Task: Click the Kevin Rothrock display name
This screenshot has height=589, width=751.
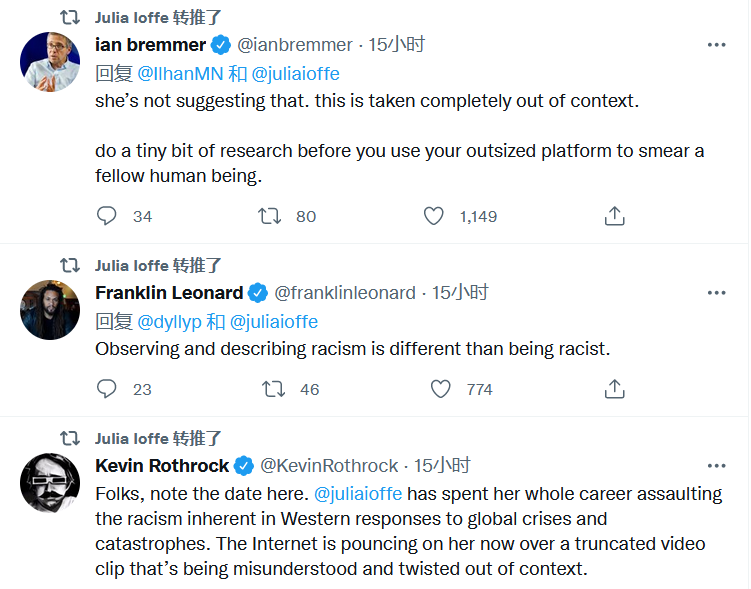Action: 163,466
